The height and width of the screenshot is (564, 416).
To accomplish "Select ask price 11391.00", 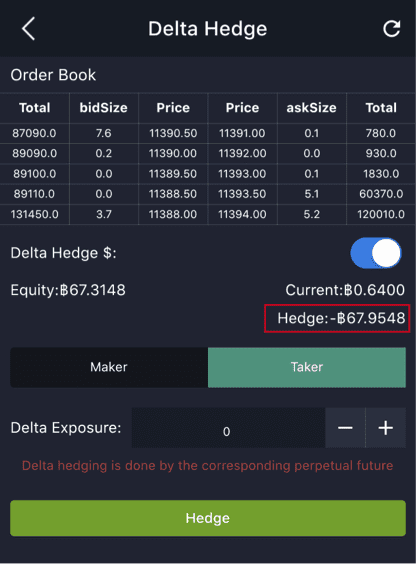I will [x=242, y=133].
